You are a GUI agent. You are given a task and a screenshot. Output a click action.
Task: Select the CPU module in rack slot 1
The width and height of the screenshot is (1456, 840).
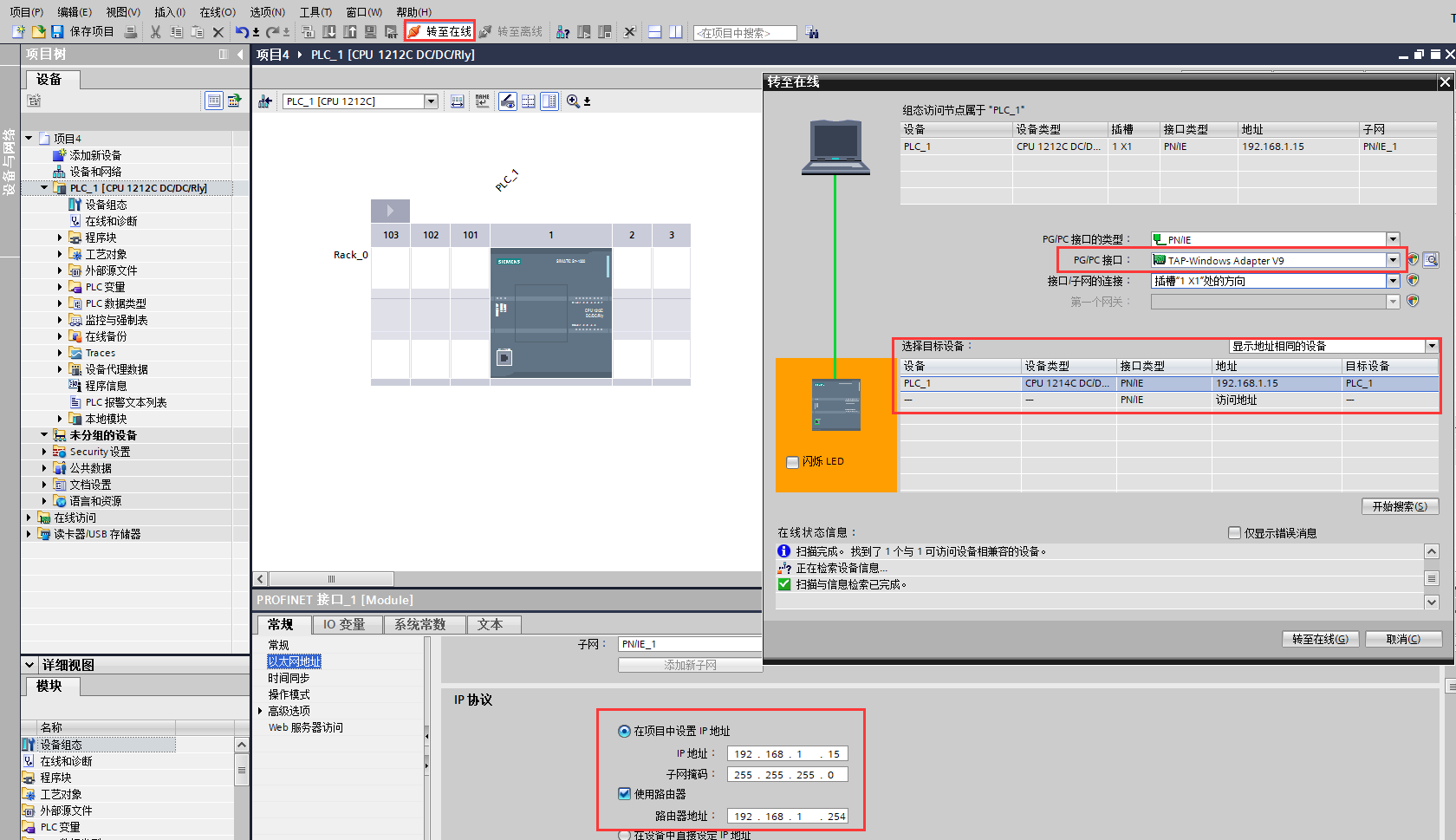551,313
